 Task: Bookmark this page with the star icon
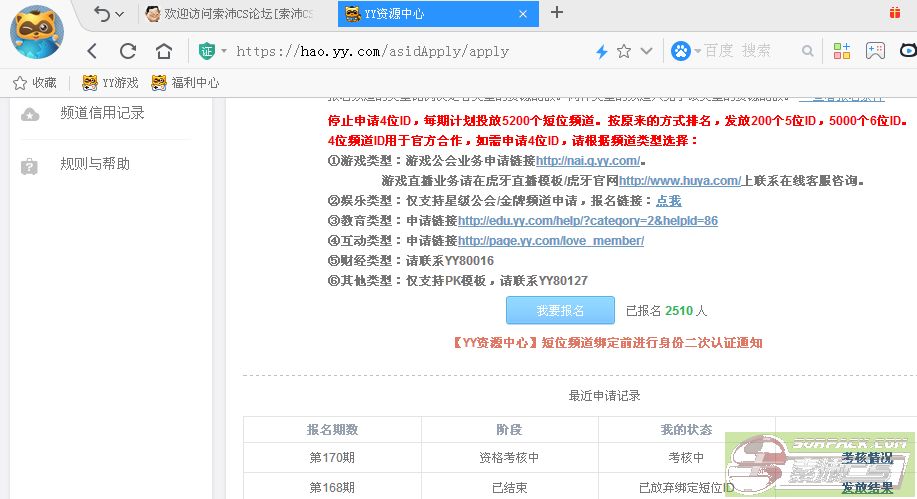[624, 51]
